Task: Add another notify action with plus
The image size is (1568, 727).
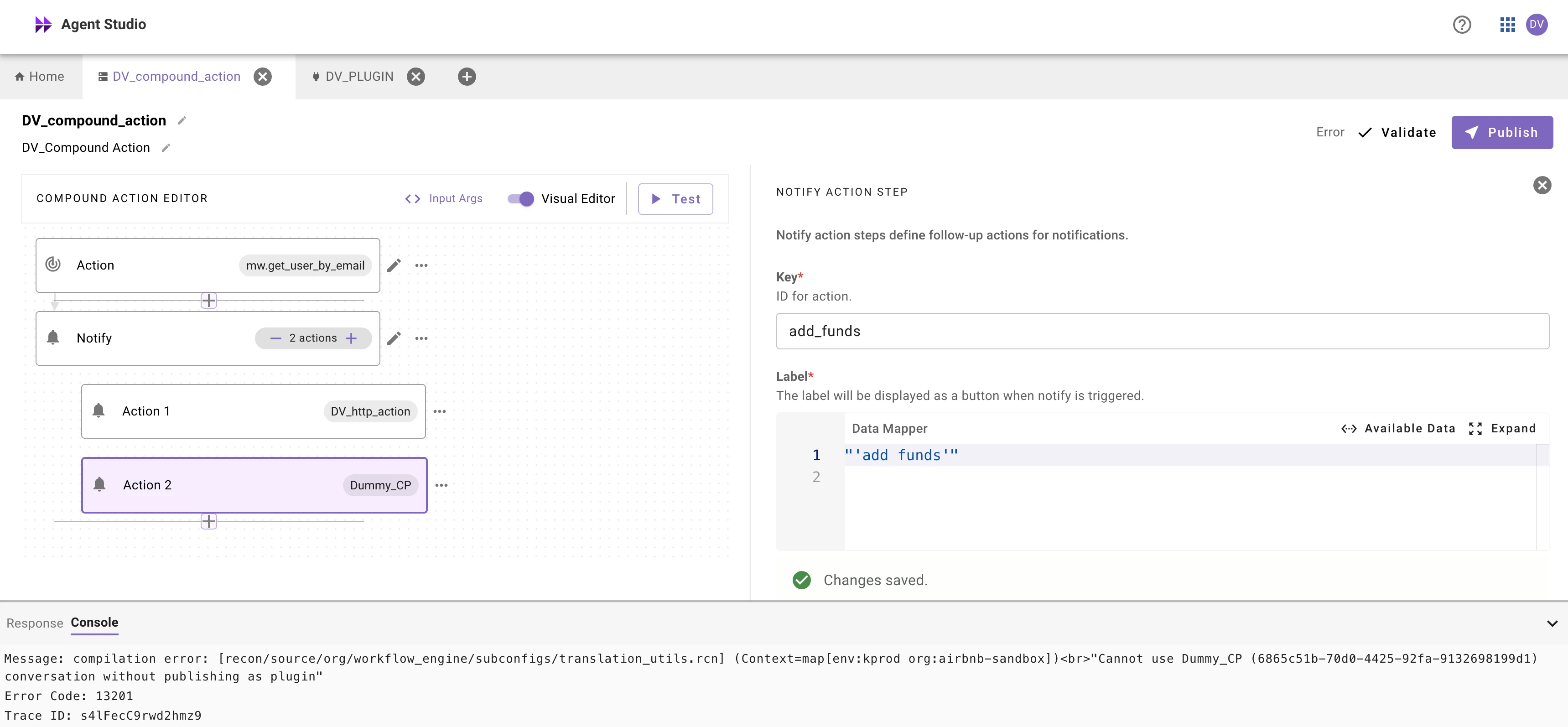Action: 351,338
